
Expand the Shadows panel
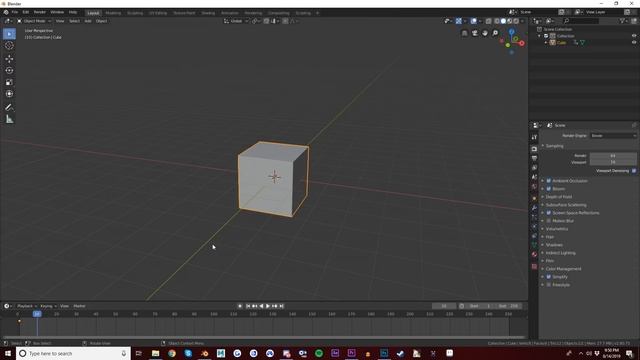(x=553, y=245)
